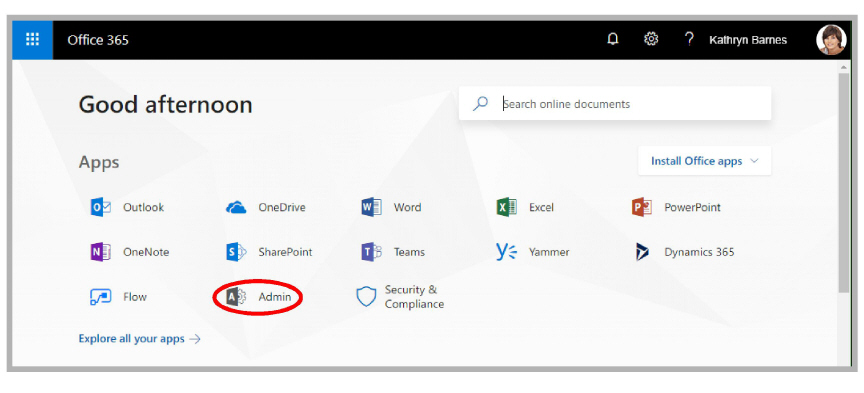
Task: Click the Dynamics 365 label text
Action: point(700,252)
